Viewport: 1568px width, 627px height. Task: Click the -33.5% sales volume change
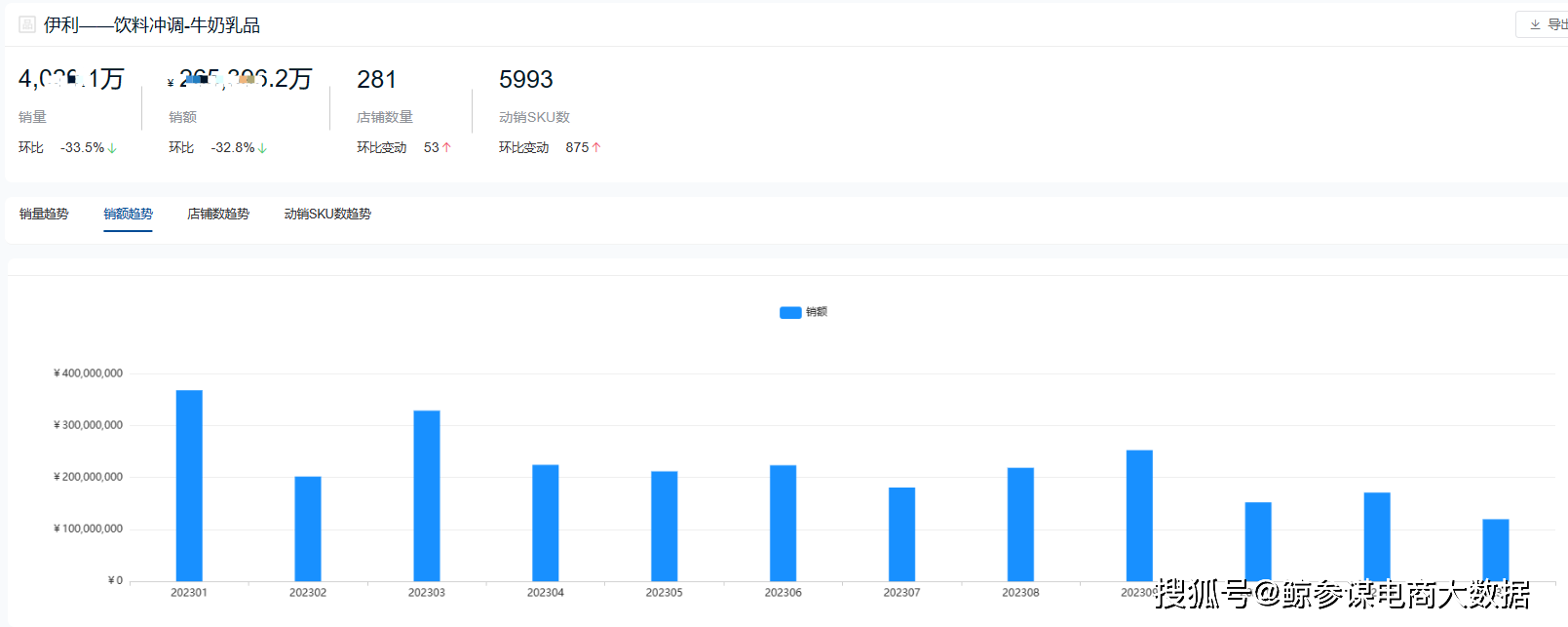(83, 147)
